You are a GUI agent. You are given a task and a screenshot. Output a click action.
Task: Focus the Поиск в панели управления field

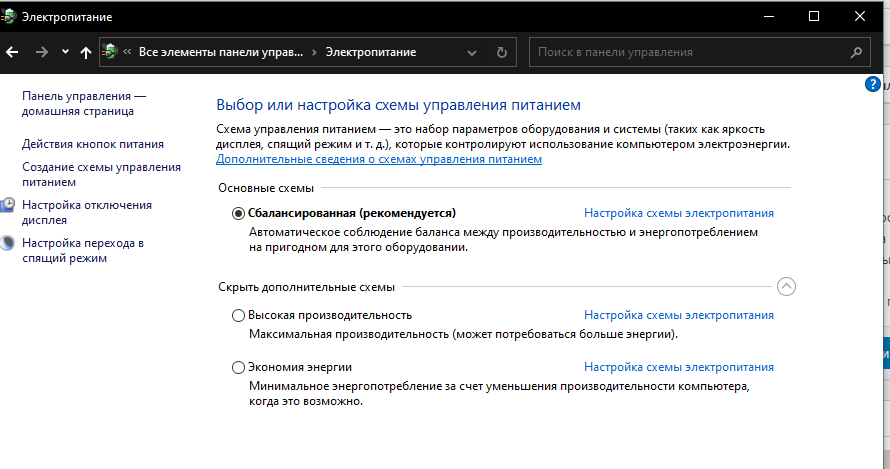click(699, 52)
